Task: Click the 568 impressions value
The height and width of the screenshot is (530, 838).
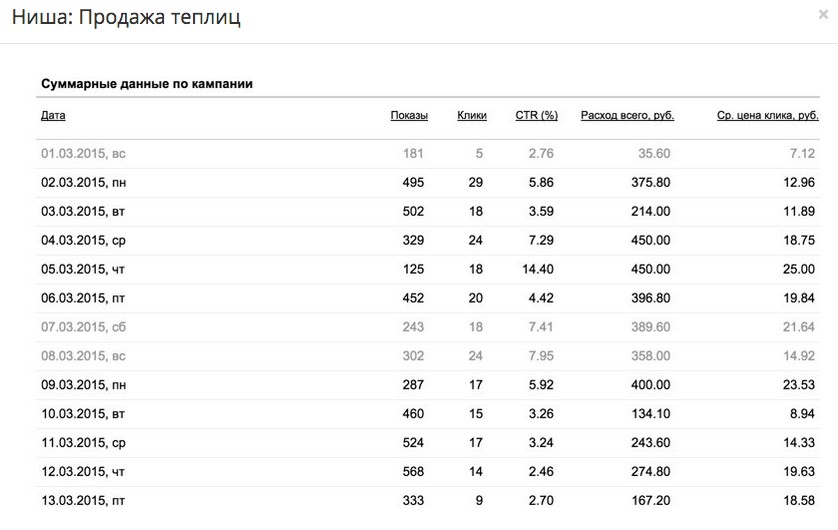Action: point(413,472)
